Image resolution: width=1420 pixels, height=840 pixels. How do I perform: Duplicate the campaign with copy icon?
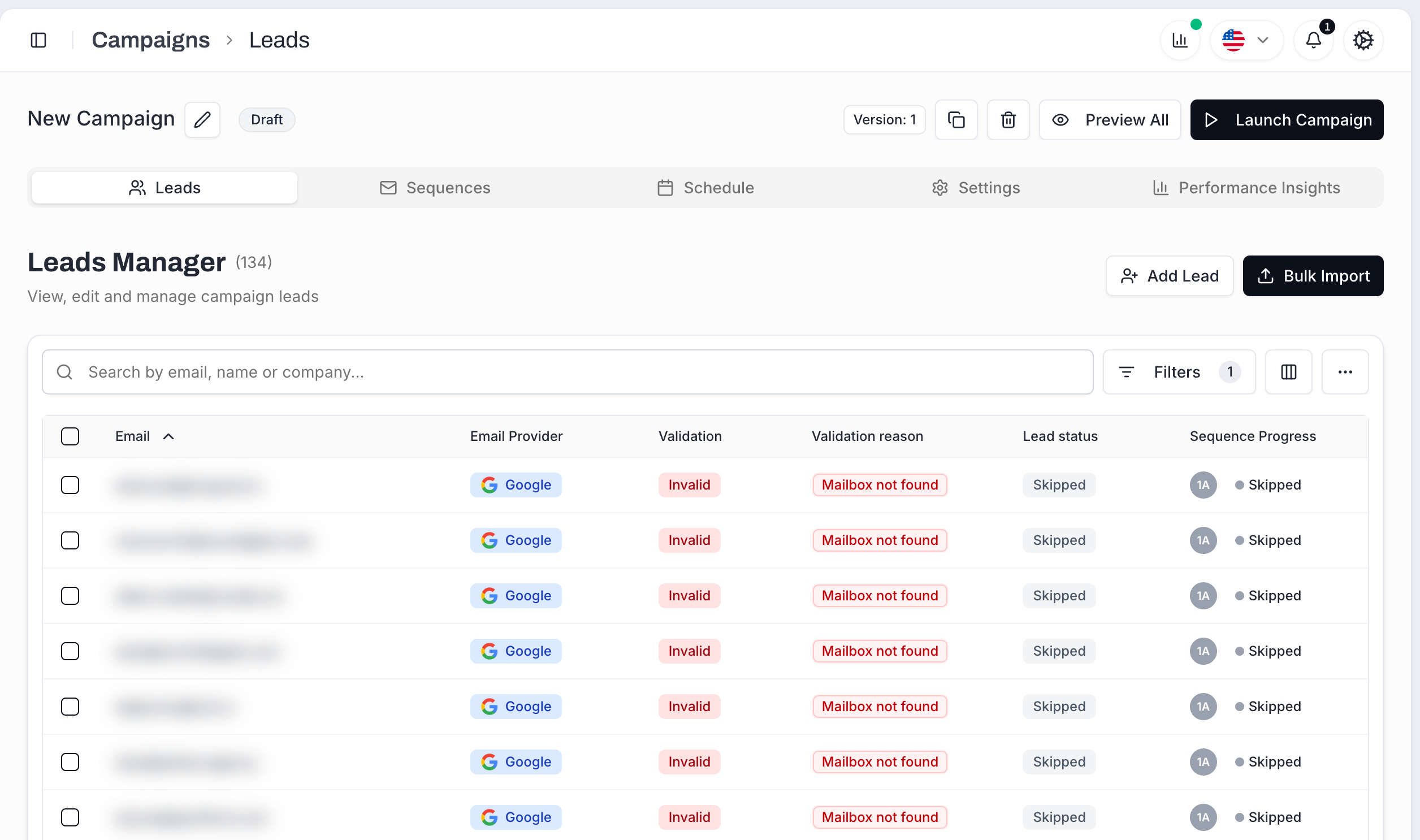956,119
